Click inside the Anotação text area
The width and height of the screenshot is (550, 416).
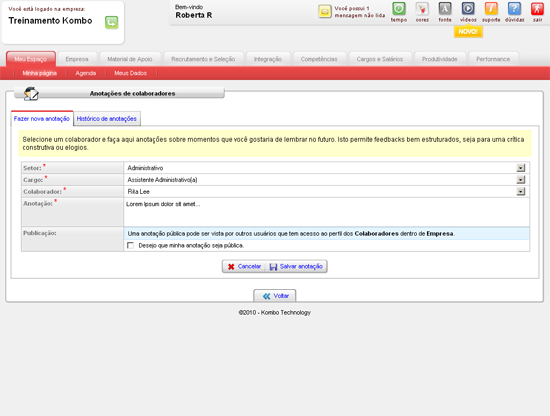pos(326,212)
